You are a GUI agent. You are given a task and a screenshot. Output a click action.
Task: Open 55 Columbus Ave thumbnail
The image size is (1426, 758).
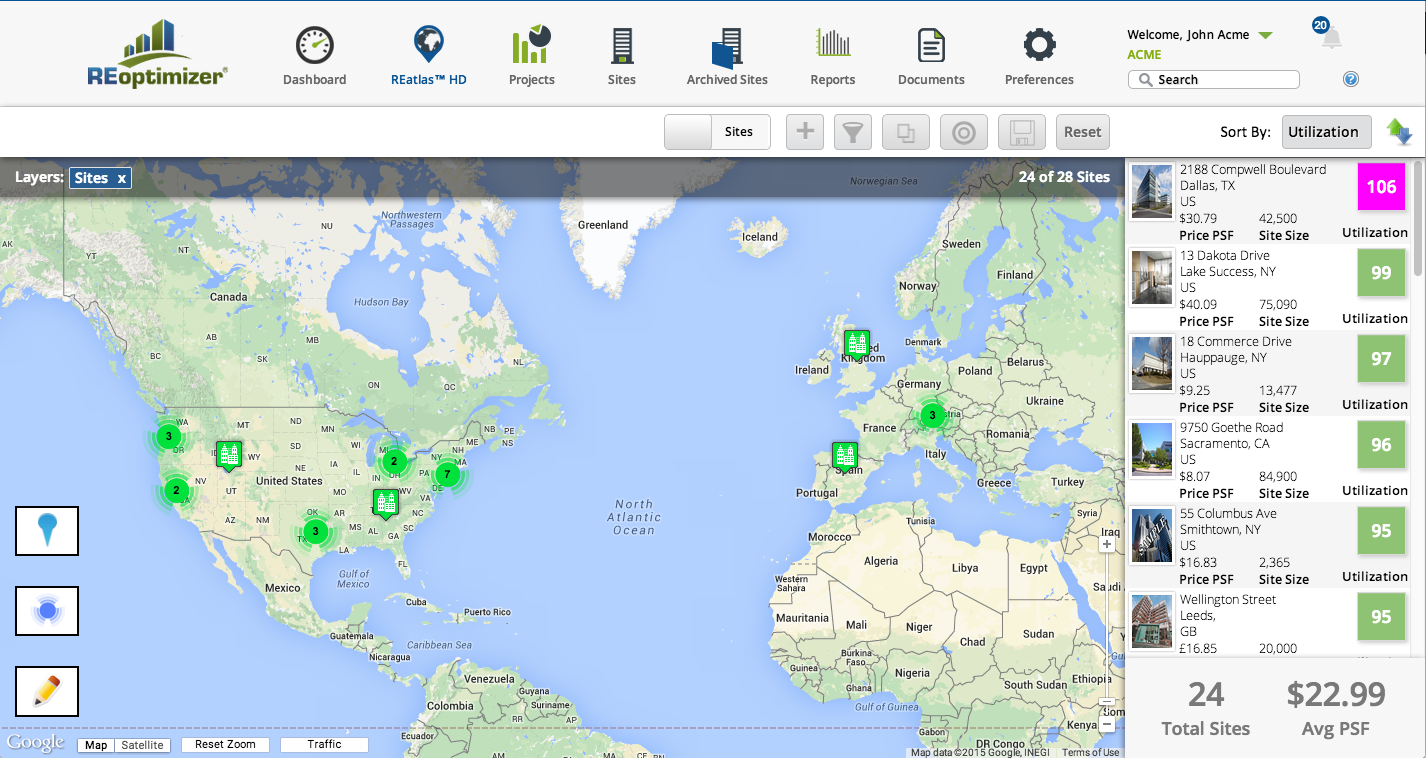pyautogui.click(x=1152, y=535)
